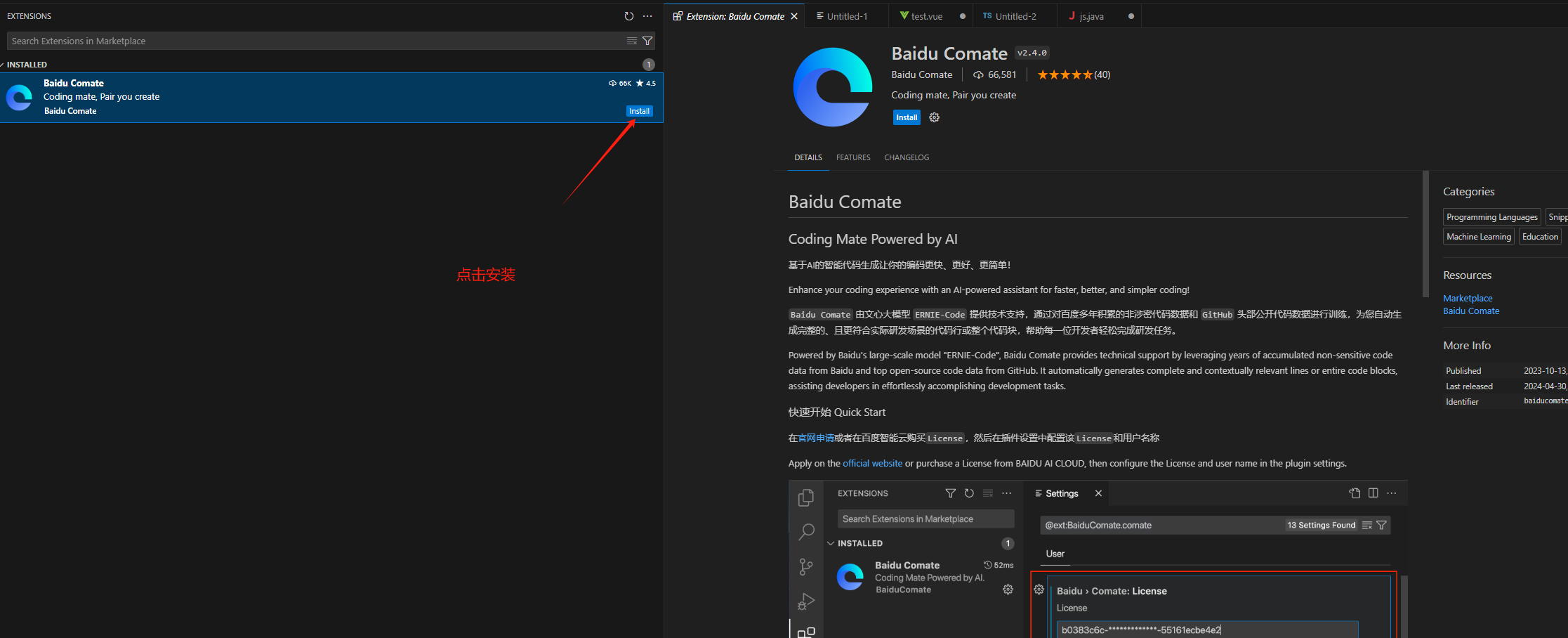Click unsaved dot on js.java tab
This screenshot has width=1568, height=638.
(x=1131, y=16)
